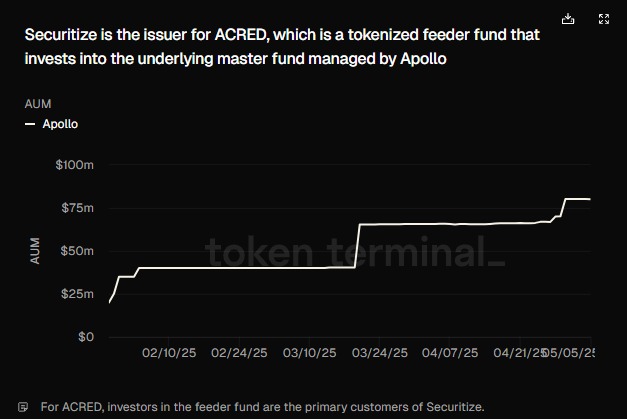Click the note icon beside the ACRED footnote

24,407
